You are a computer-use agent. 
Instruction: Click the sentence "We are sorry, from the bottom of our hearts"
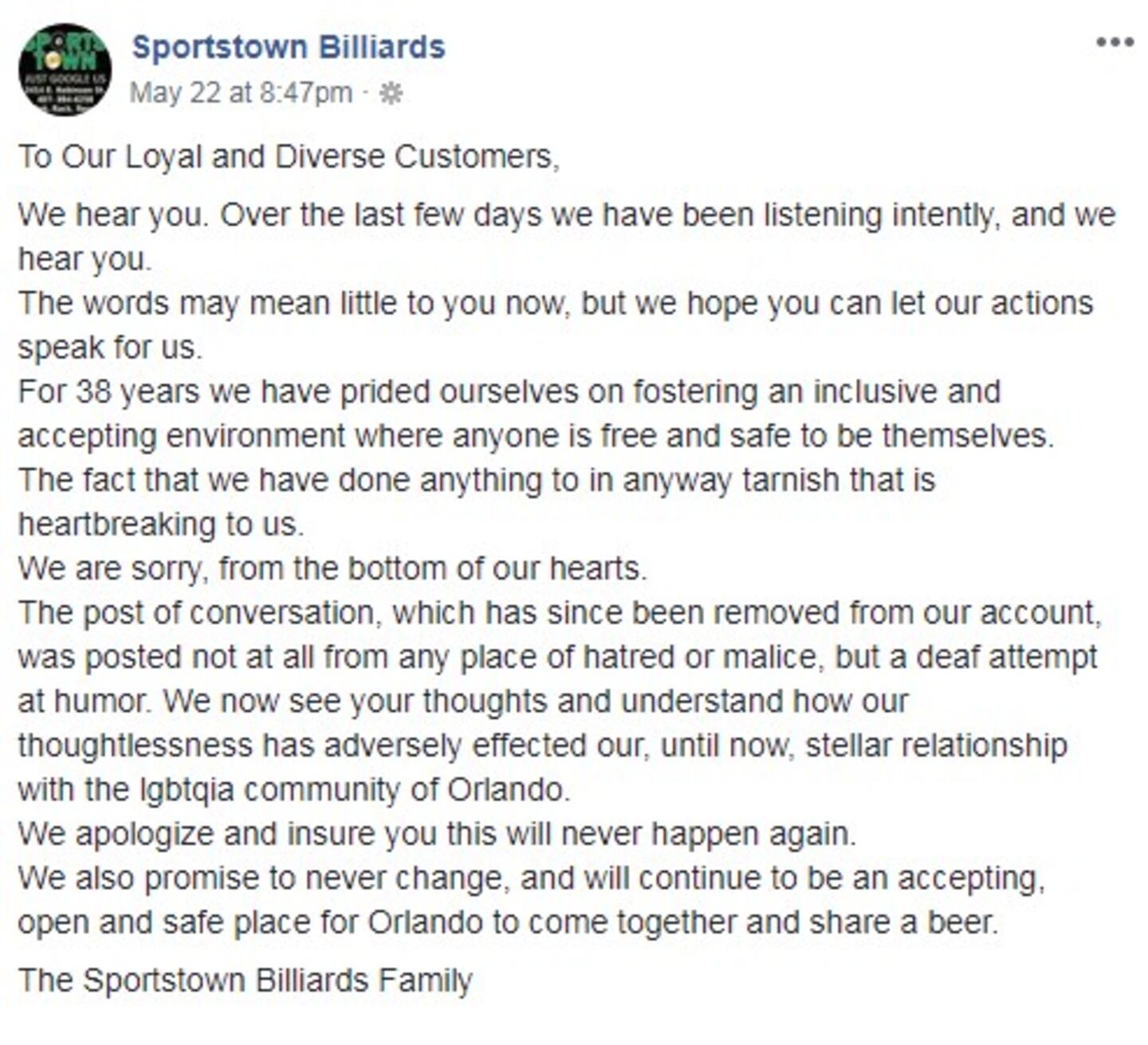click(332, 568)
